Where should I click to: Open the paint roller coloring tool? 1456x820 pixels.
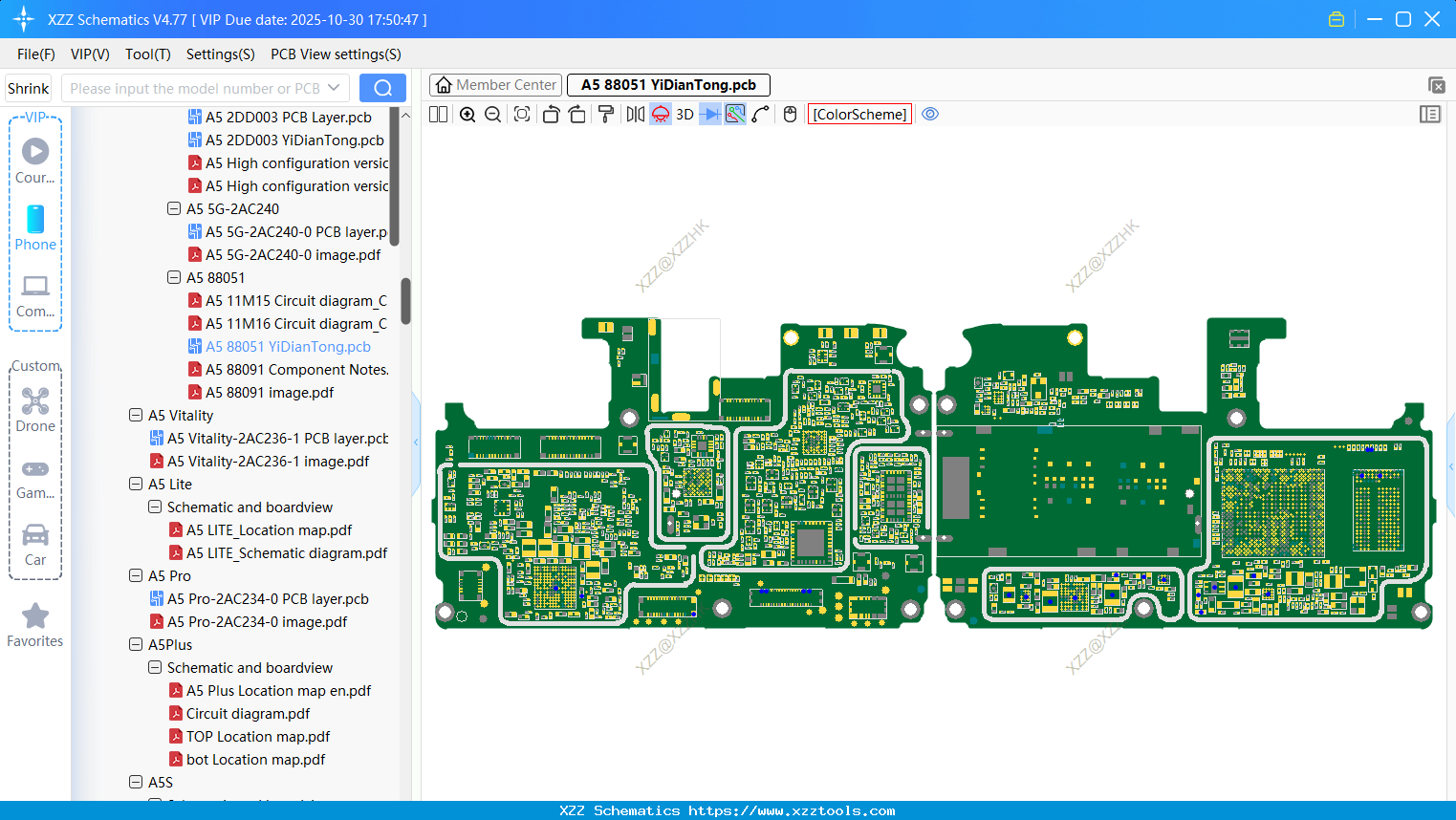click(604, 114)
